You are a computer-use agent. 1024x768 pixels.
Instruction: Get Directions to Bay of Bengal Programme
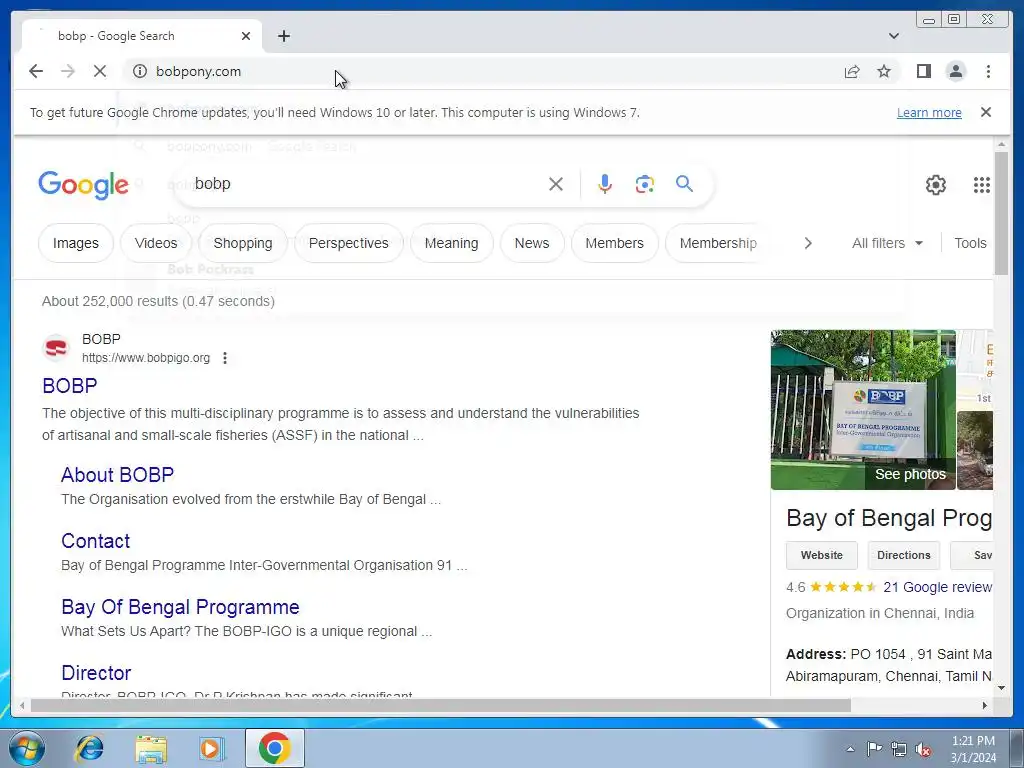click(x=903, y=555)
